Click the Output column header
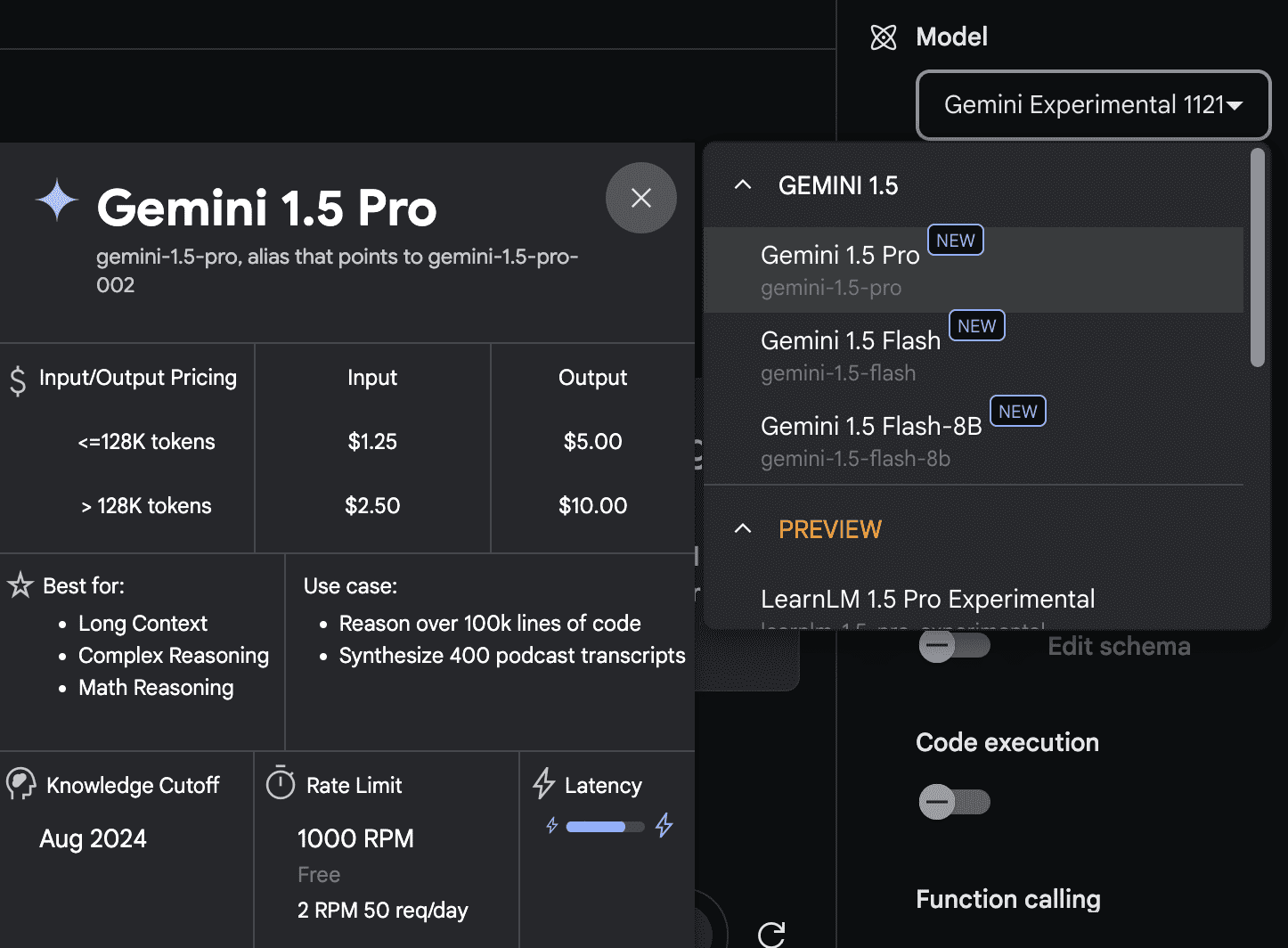This screenshot has width=1288, height=948. (x=593, y=378)
